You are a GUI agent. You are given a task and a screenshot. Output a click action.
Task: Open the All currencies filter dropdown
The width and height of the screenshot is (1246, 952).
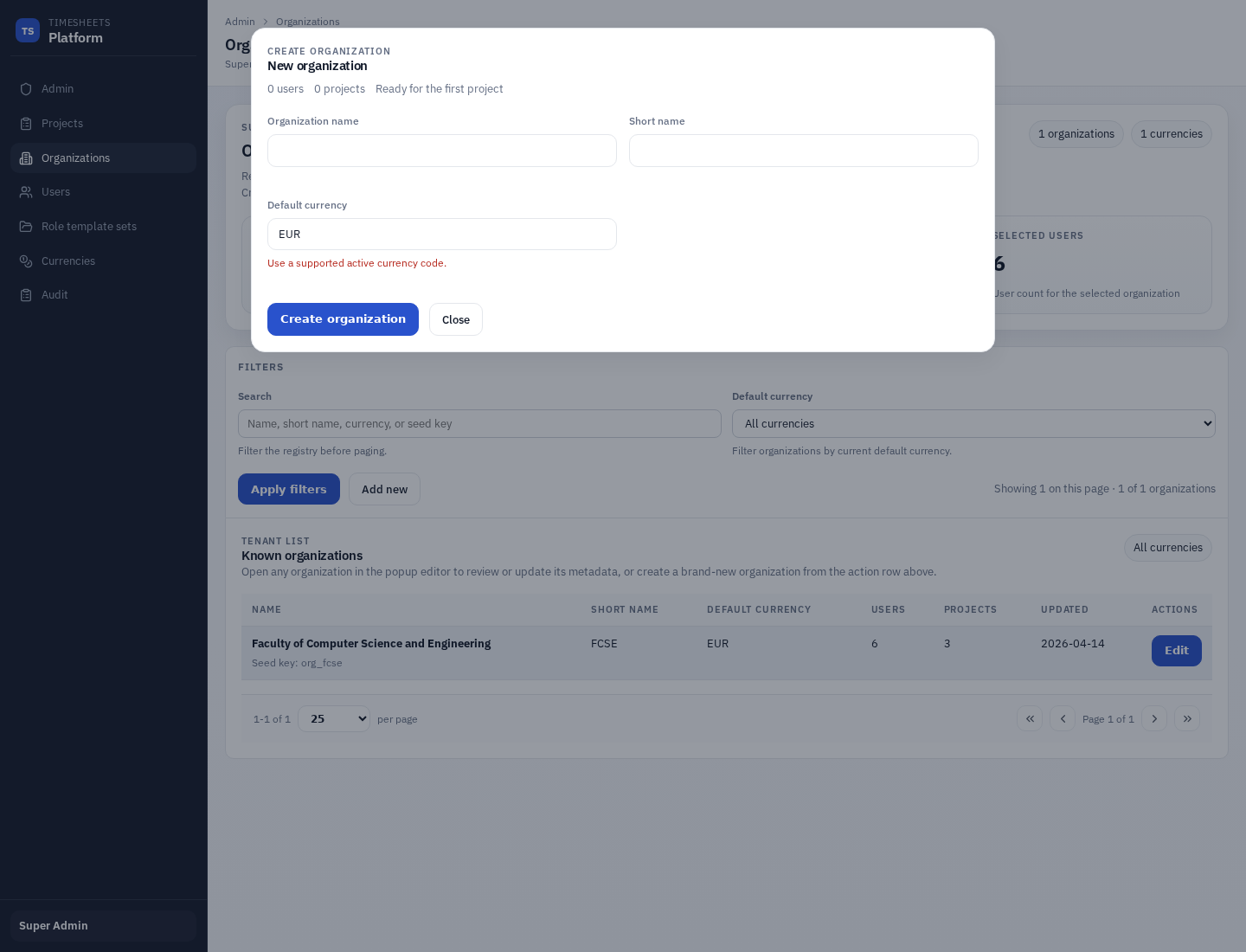point(974,423)
